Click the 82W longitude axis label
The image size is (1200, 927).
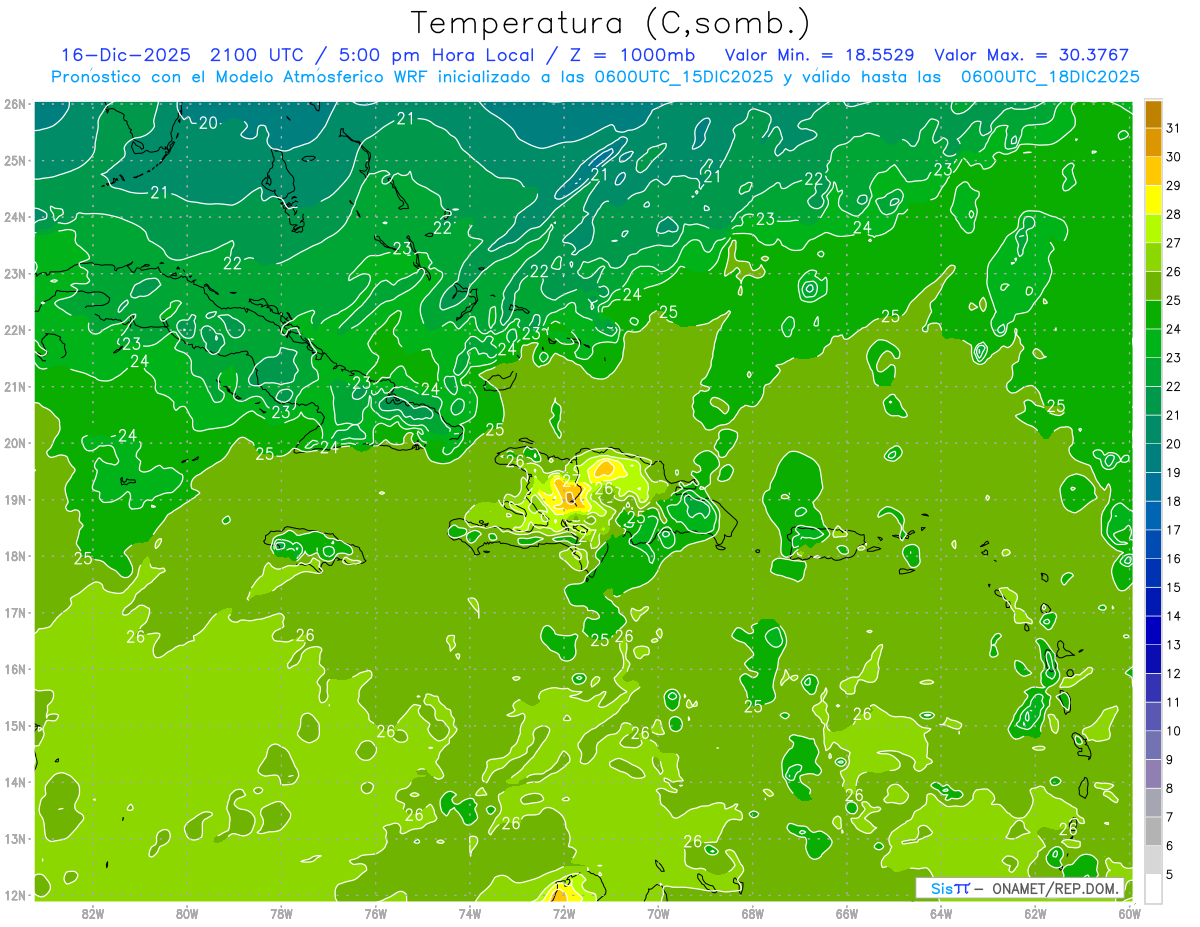(x=93, y=913)
